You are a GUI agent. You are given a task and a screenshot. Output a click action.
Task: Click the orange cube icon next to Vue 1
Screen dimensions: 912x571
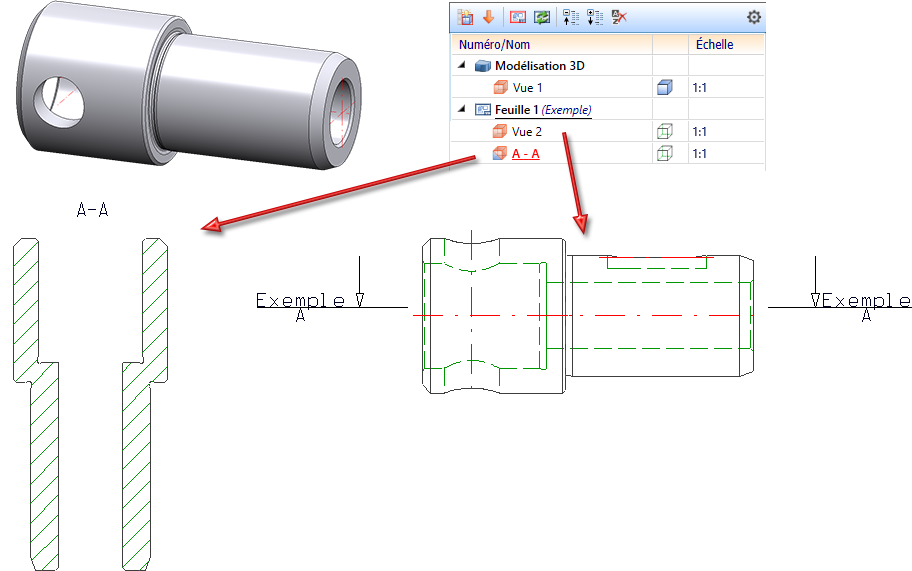tap(500, 87)
